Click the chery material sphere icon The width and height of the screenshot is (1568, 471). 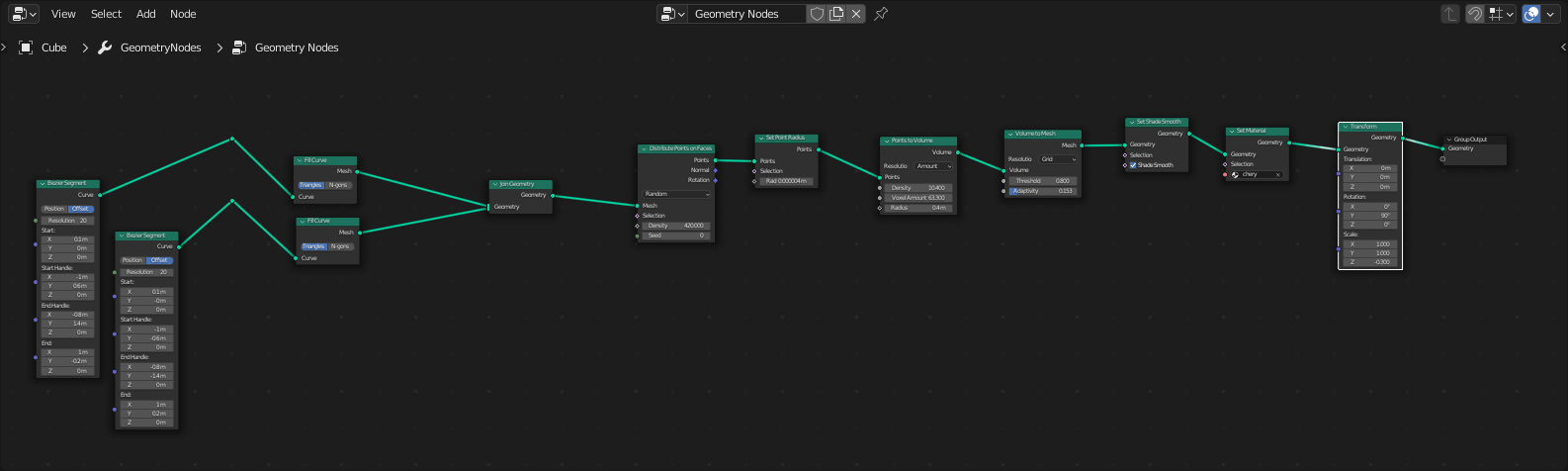[1235, 174]
